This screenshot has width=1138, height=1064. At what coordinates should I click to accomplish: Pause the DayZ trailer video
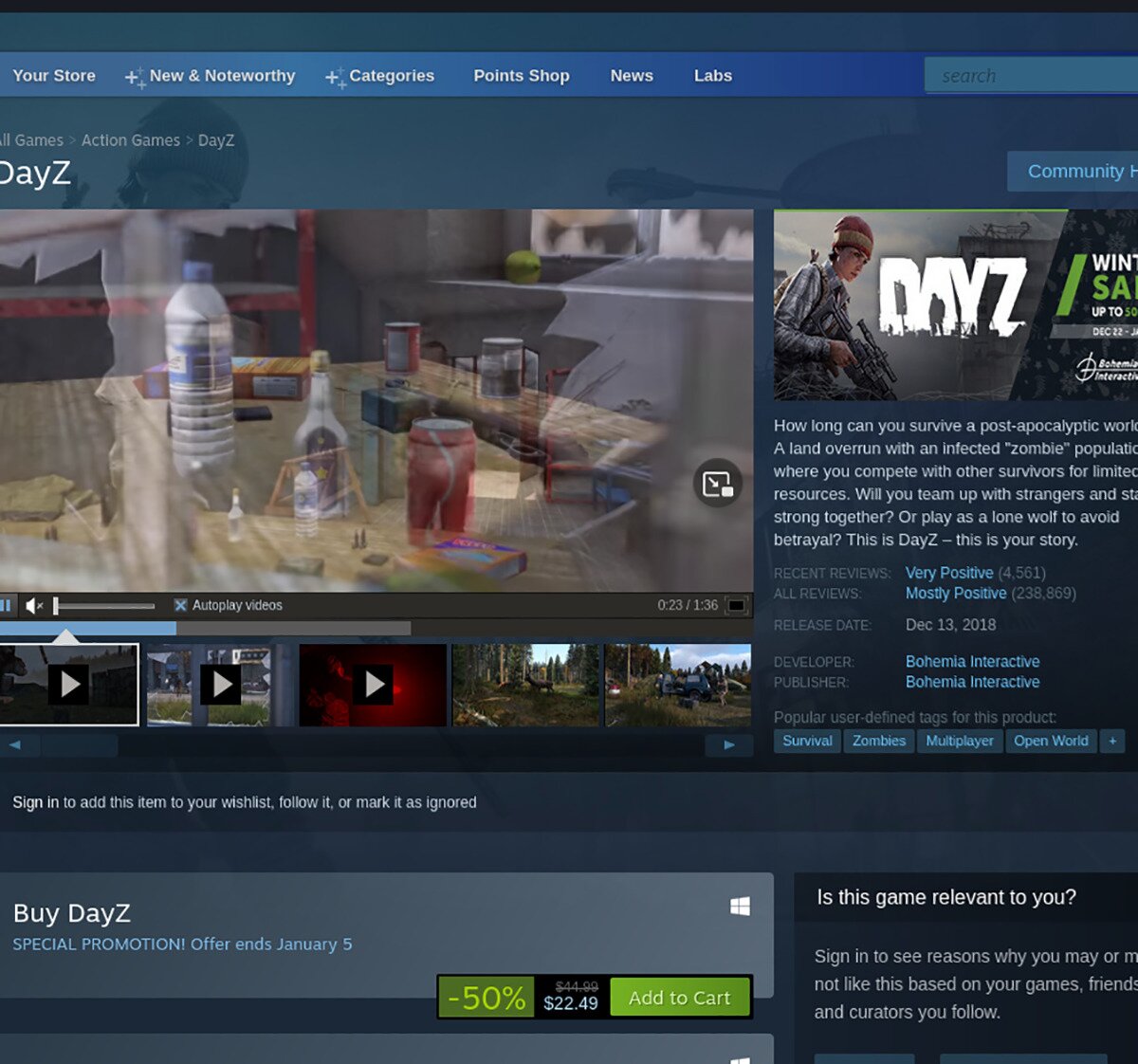(x=8, y=605)
